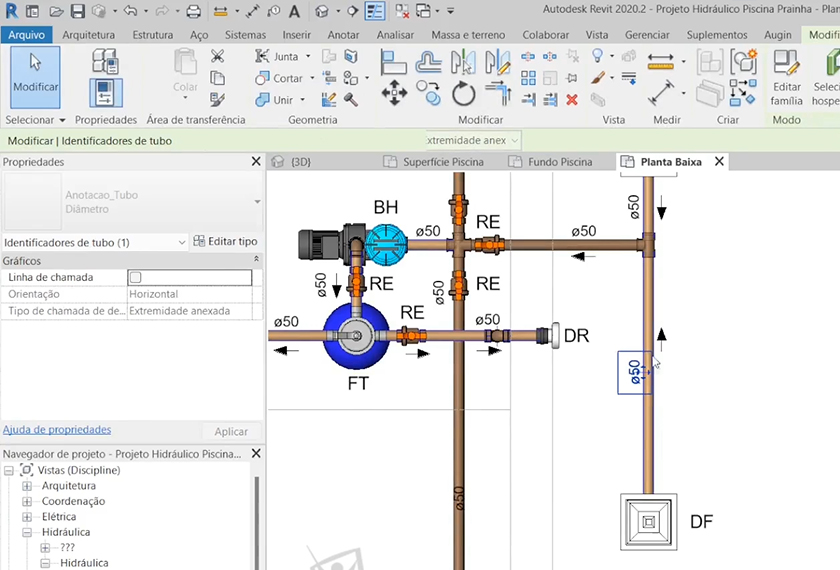Viewport: 840px width, 570px height.
Task: Switch to the Fundo Piscina view tab
Action: (x=559, y=162)
